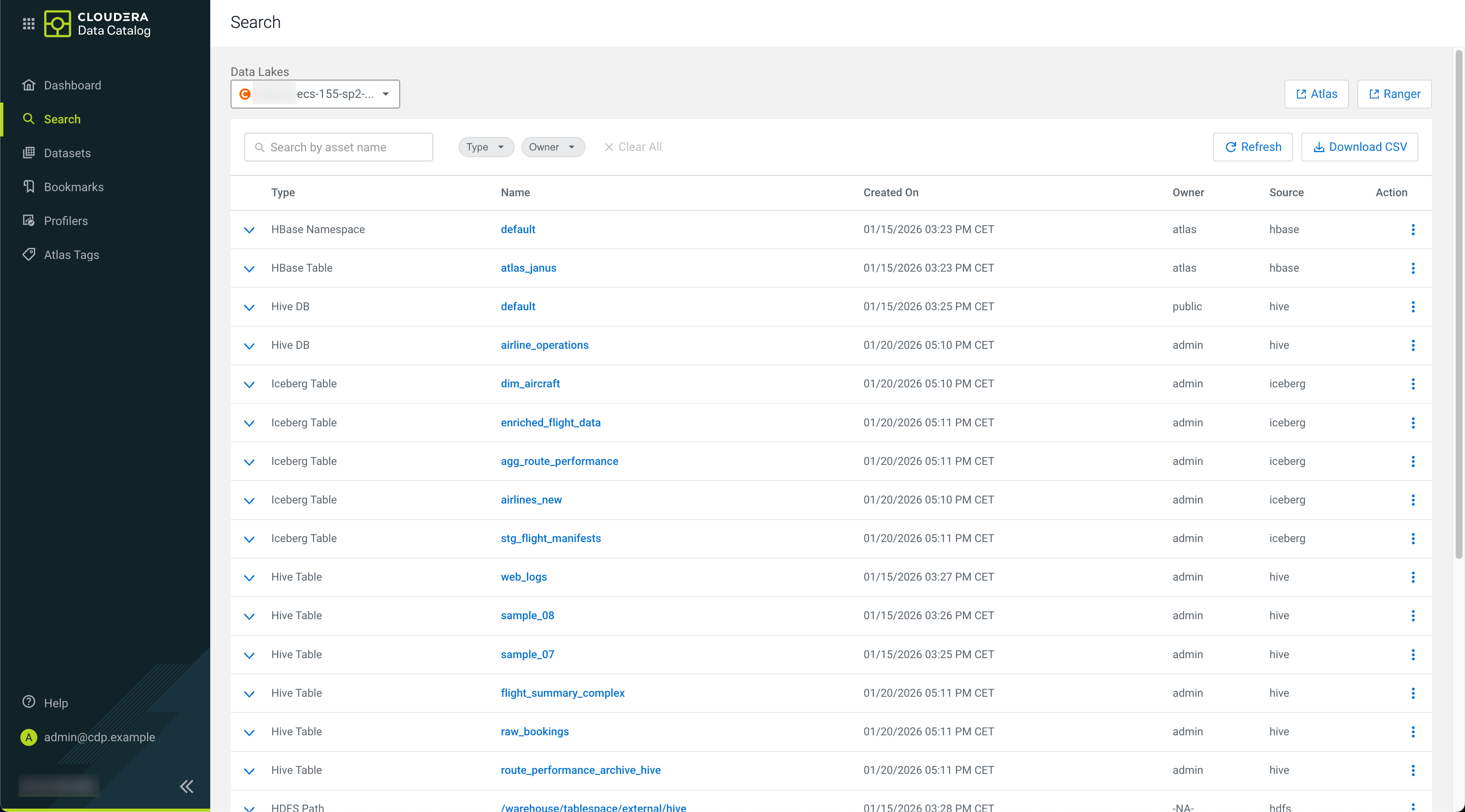The width and height of the screenshot is (1465, 812).
Task: Go to Datasets in the sidebar
Action: [67, 153]
